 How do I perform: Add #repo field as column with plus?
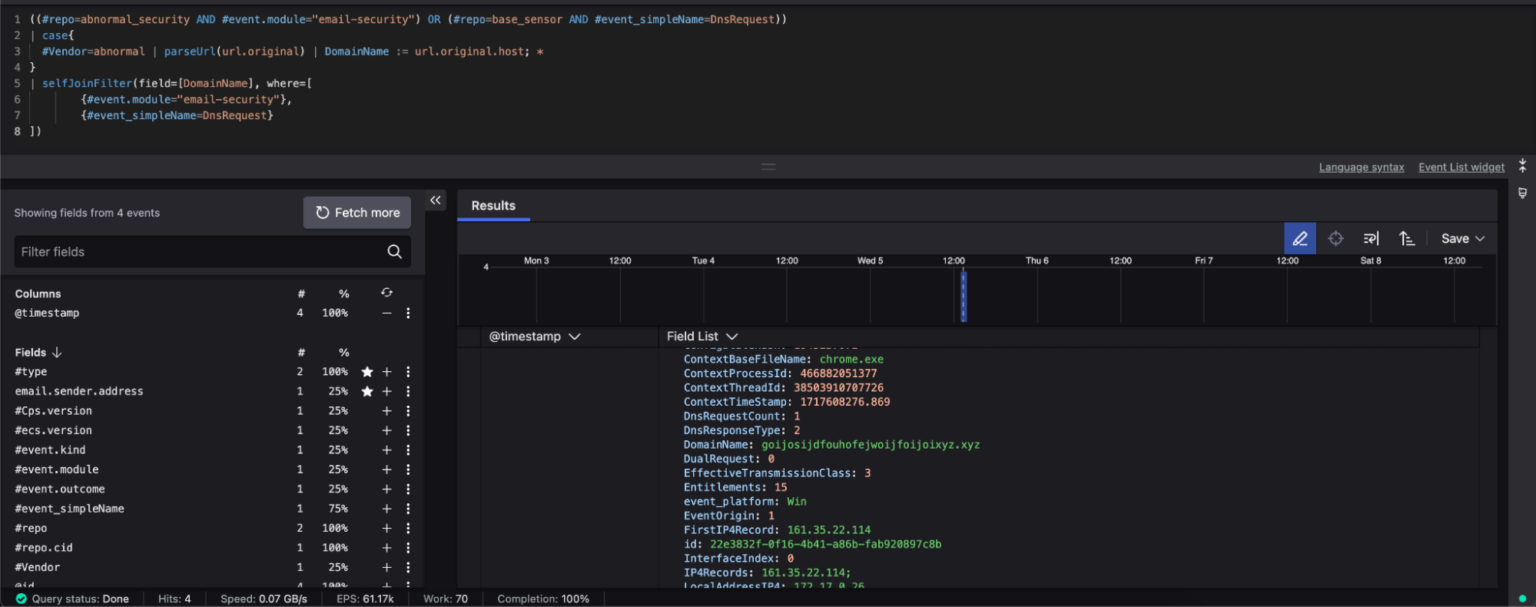(387, 529)
